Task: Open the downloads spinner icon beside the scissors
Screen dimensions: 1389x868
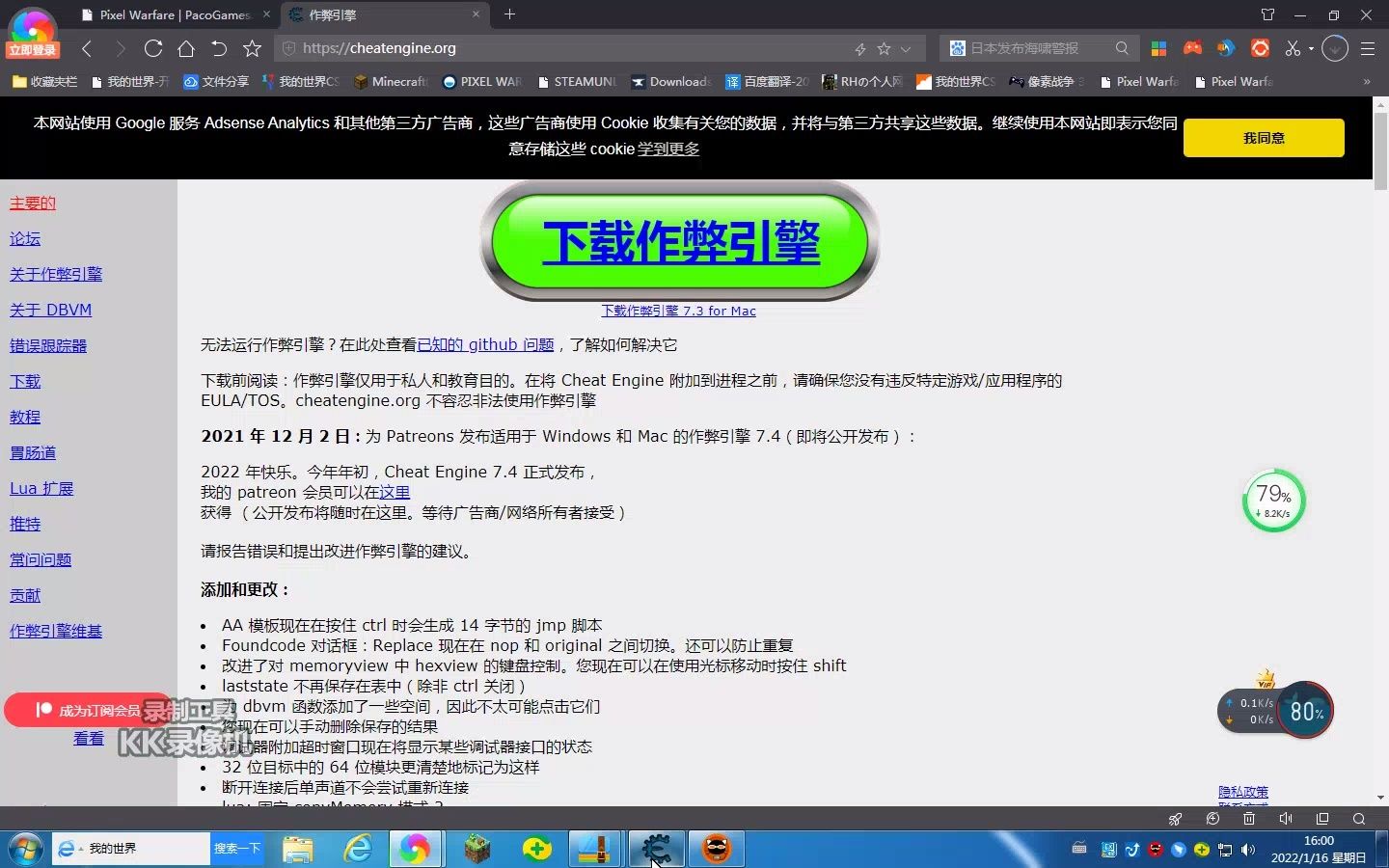Action: [x=1336, y=48]
